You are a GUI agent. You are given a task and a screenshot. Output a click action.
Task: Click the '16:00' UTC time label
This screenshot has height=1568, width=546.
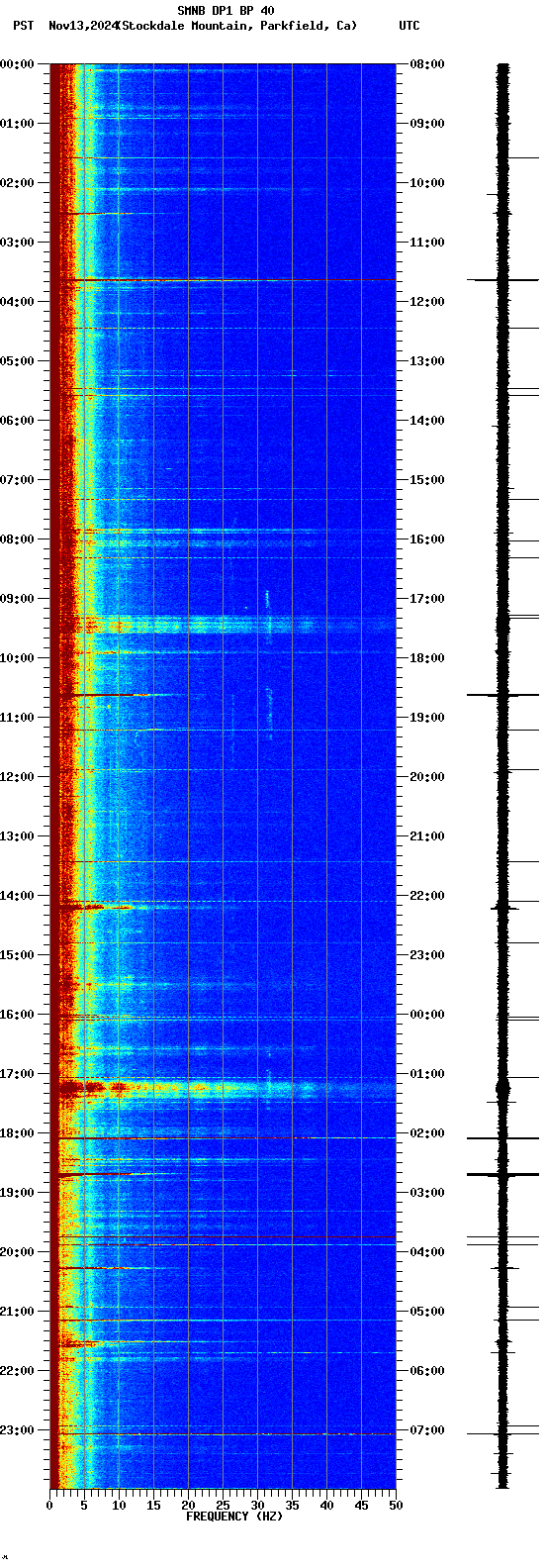pyautogui.click(x=427, y=539)
